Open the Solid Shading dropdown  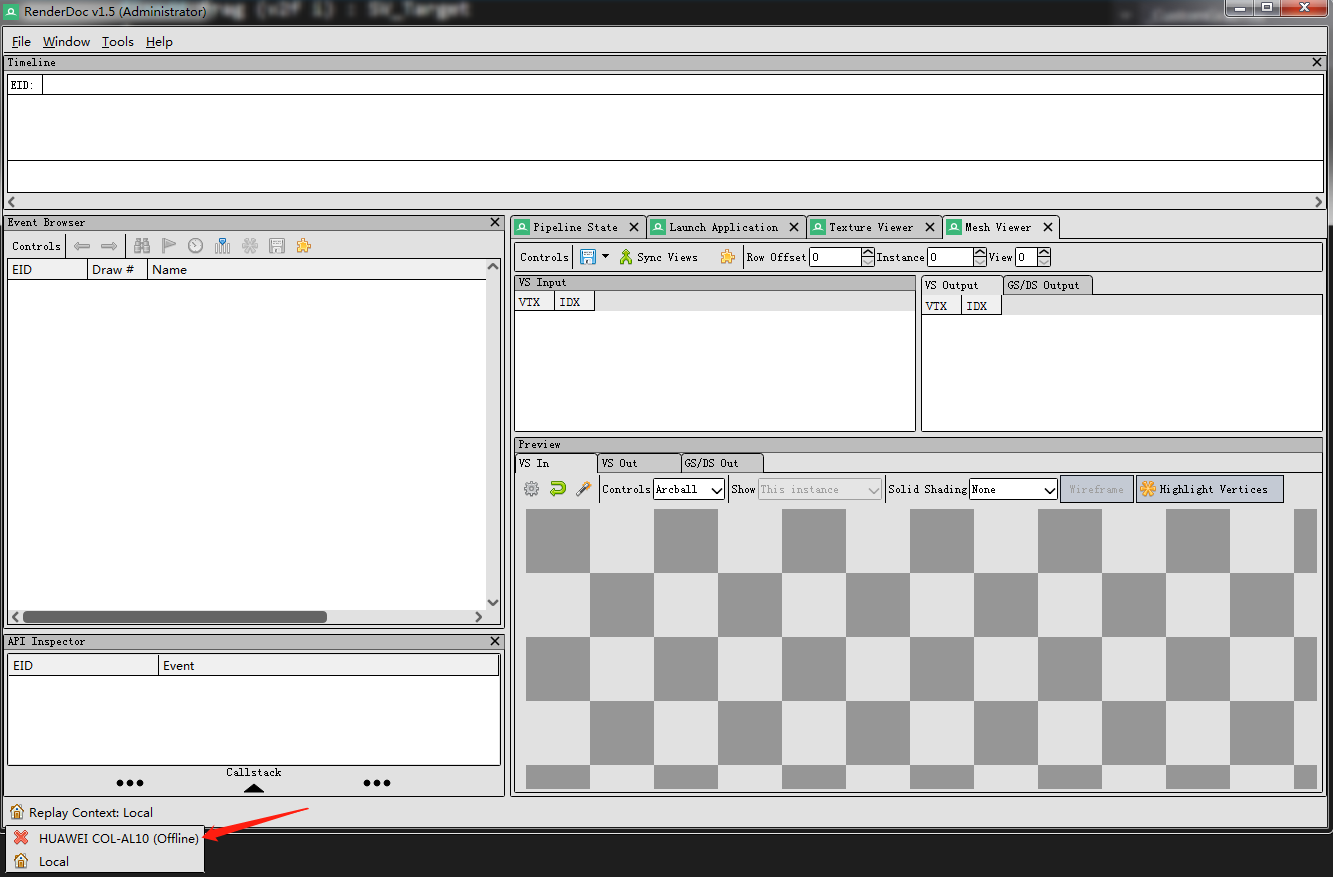(1013, 488)
